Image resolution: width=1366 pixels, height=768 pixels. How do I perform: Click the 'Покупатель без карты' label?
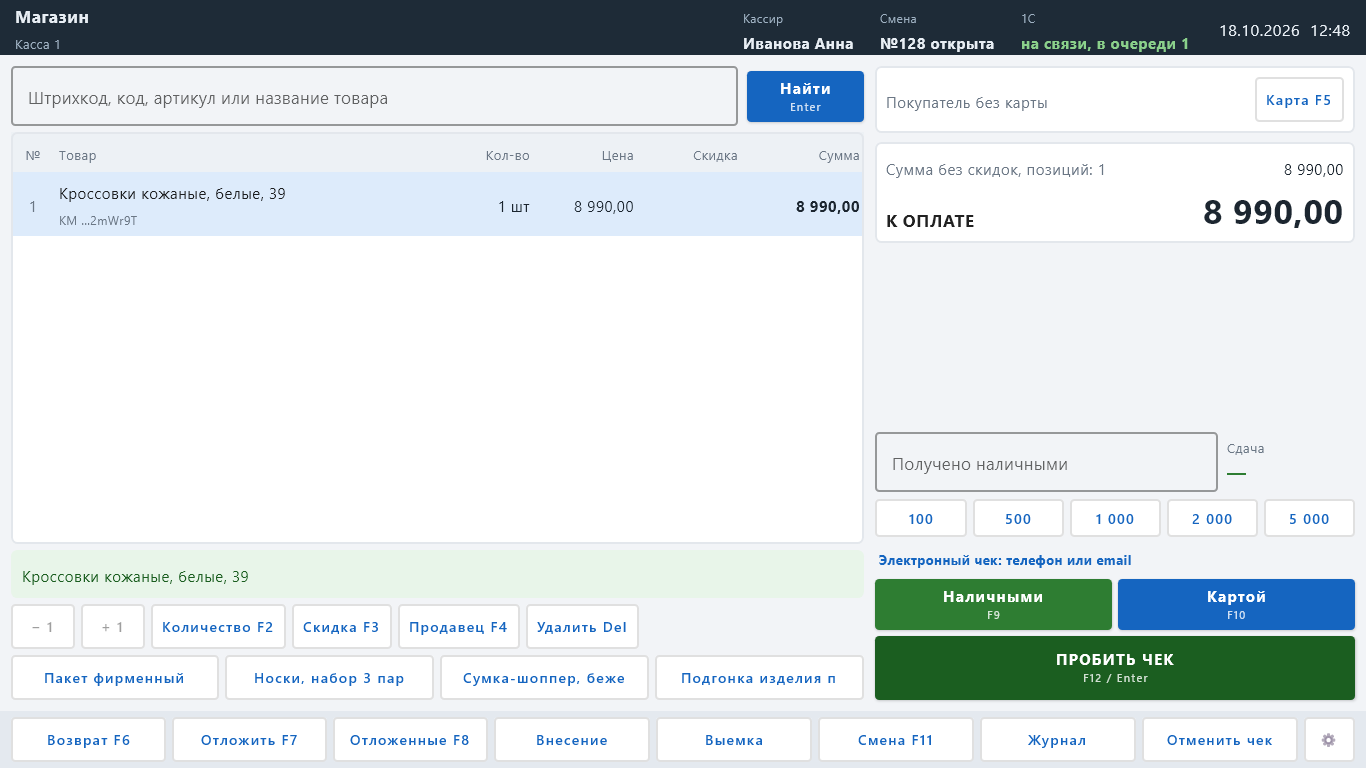click(967, 103)
